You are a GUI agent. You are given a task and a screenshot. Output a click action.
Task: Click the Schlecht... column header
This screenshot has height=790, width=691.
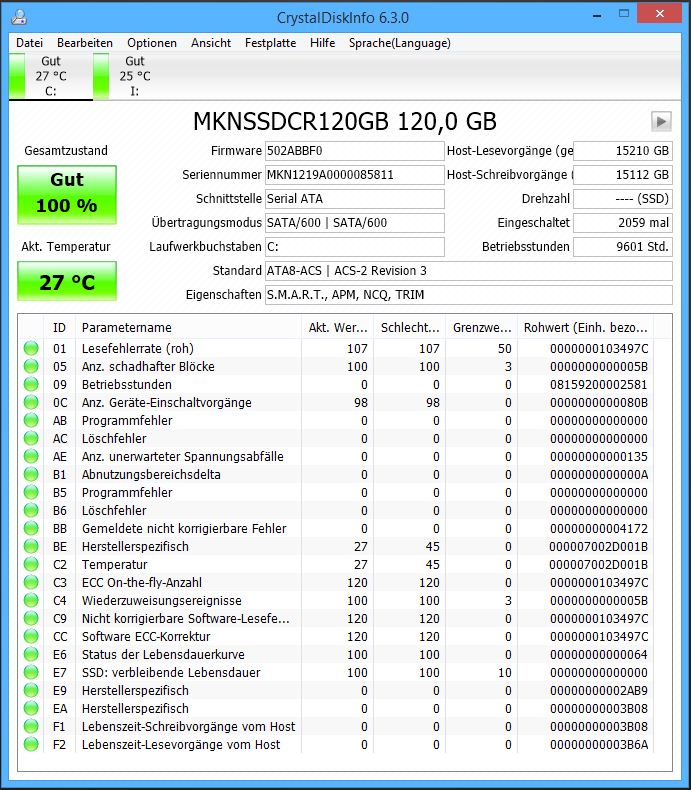[x=409, y=327]
